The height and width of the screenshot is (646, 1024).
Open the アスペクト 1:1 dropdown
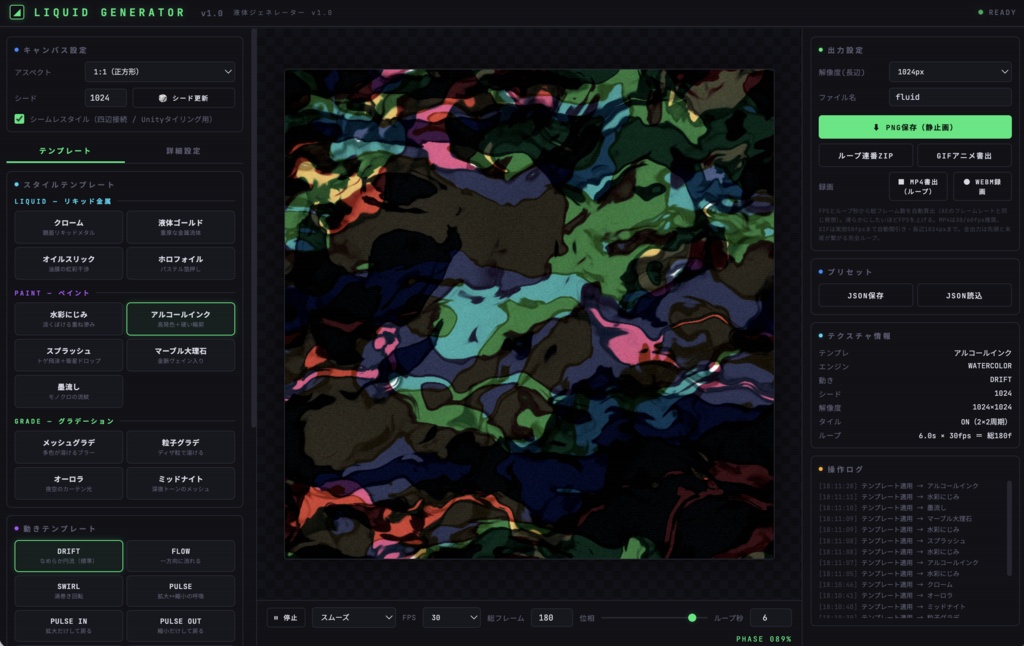pyautogui.click(x=161, y=72)
